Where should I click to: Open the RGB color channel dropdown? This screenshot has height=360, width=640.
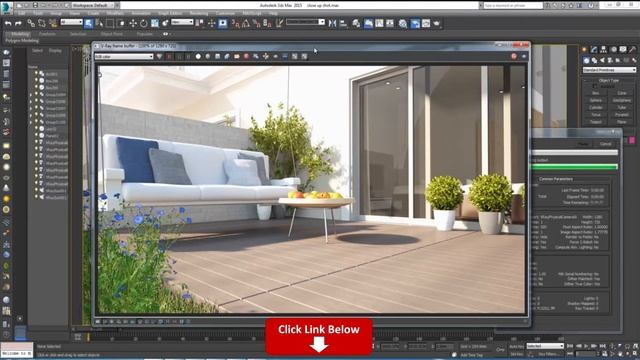click(124, 56)
